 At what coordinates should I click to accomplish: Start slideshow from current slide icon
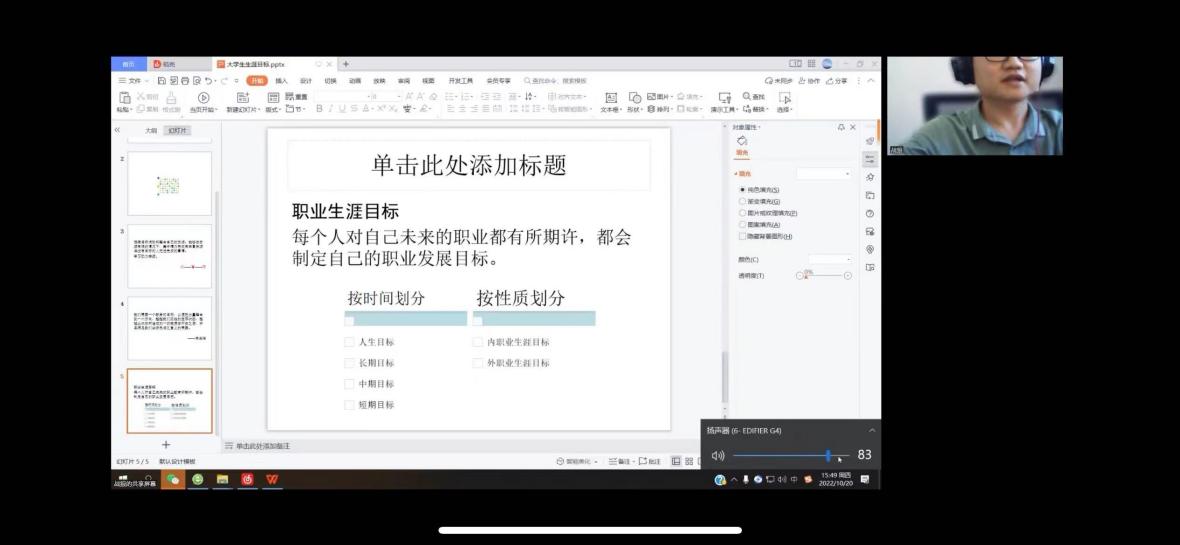tap(203, 98)
